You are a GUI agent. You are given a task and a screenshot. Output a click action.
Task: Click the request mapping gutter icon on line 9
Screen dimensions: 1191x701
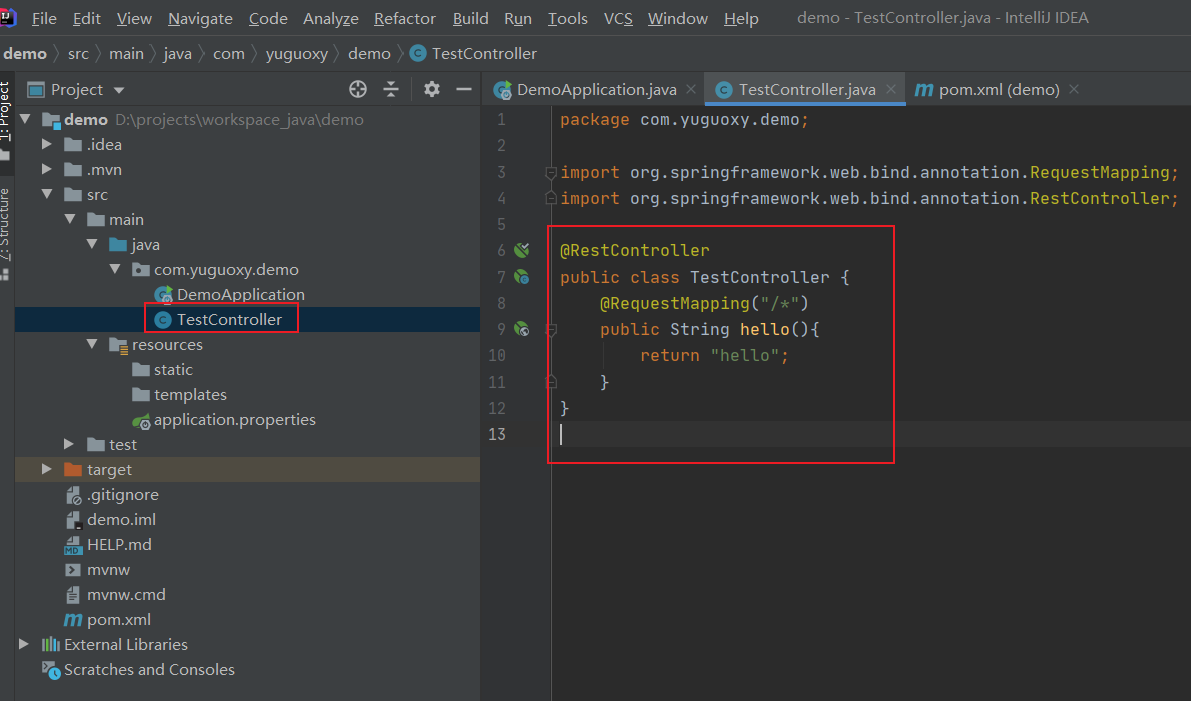tap(522, 329)
